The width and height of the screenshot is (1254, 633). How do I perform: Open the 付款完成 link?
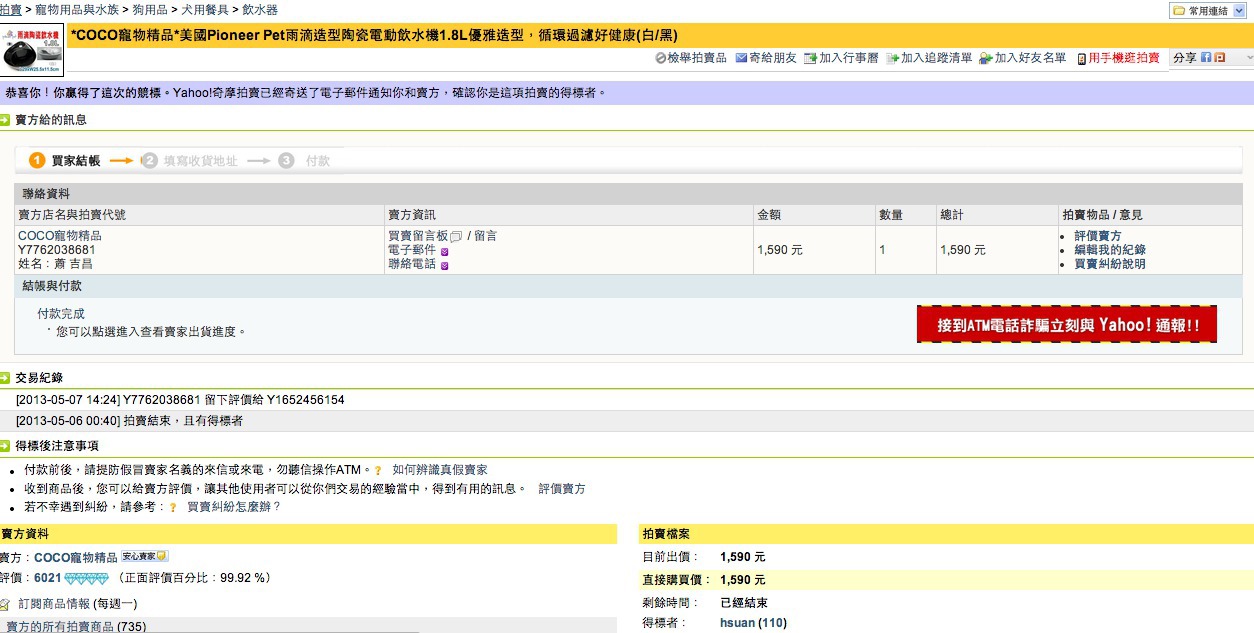pos(61,314)
